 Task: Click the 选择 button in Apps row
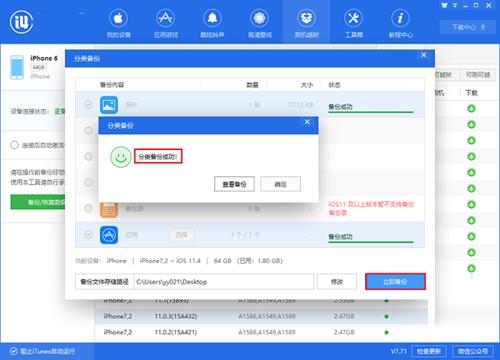(181, 235)
